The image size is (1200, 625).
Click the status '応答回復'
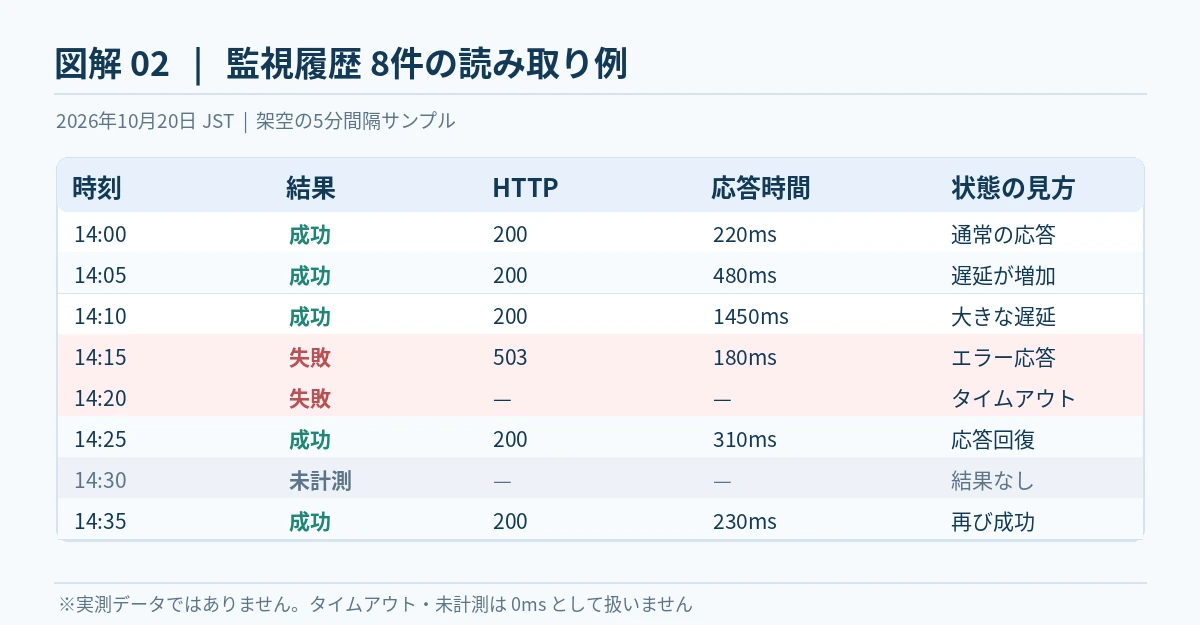pyautogui.click(x=993, y=440)
